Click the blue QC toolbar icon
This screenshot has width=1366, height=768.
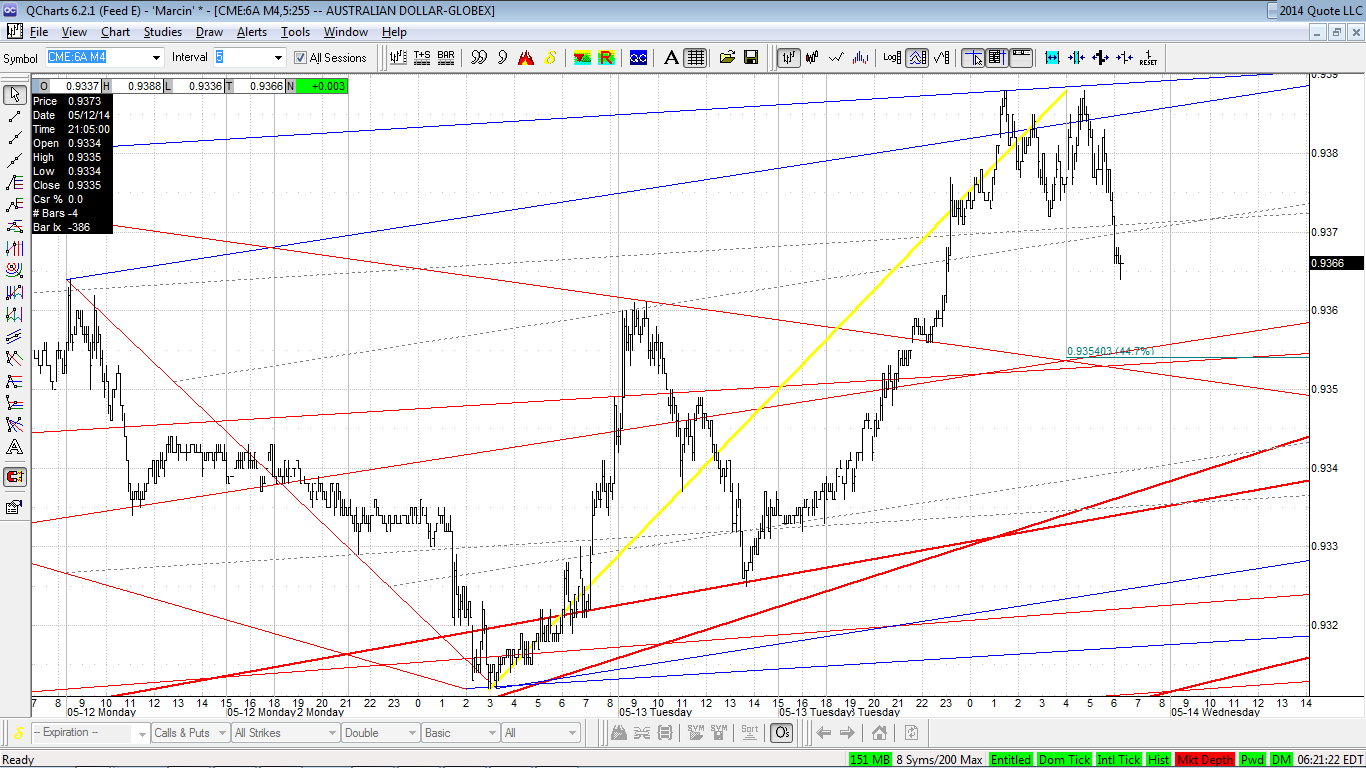pos(638,58)
